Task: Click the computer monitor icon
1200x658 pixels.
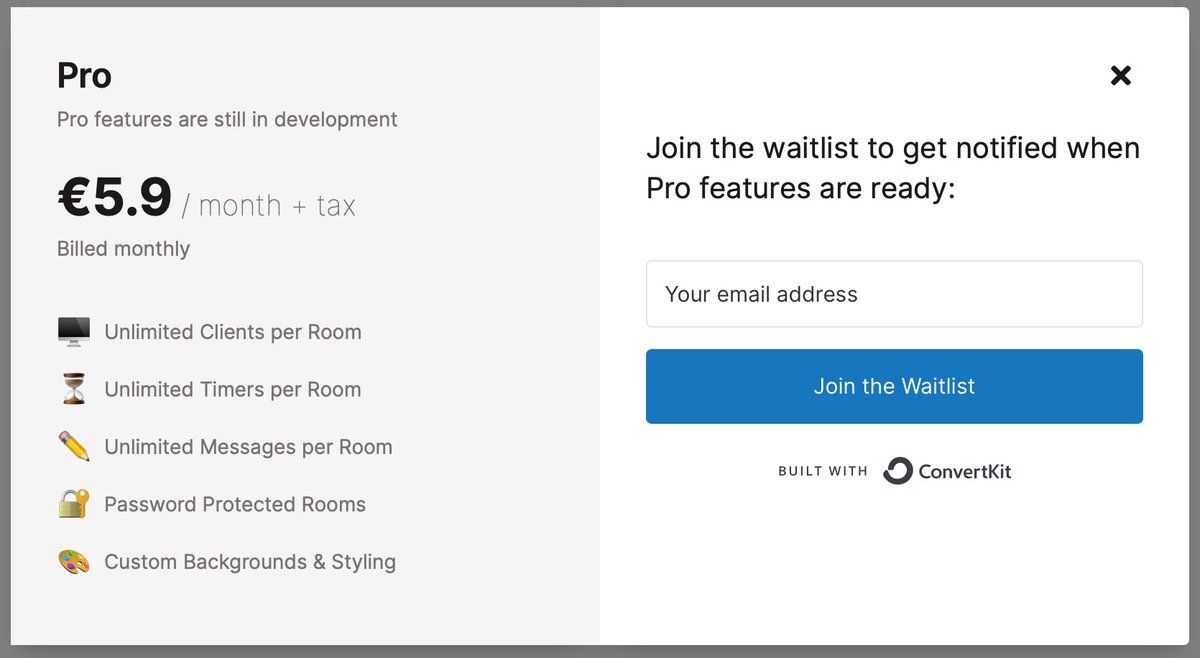Action: click(74, 332)
